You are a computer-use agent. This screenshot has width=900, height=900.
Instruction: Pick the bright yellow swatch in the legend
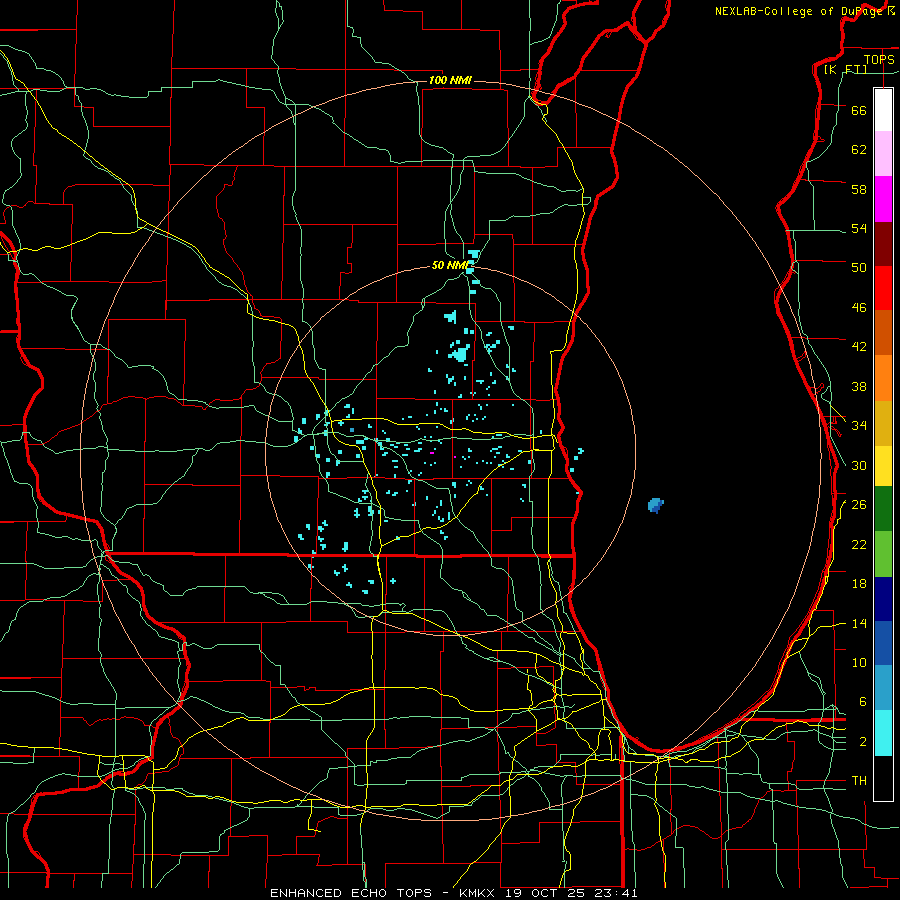tap(883, 466)
